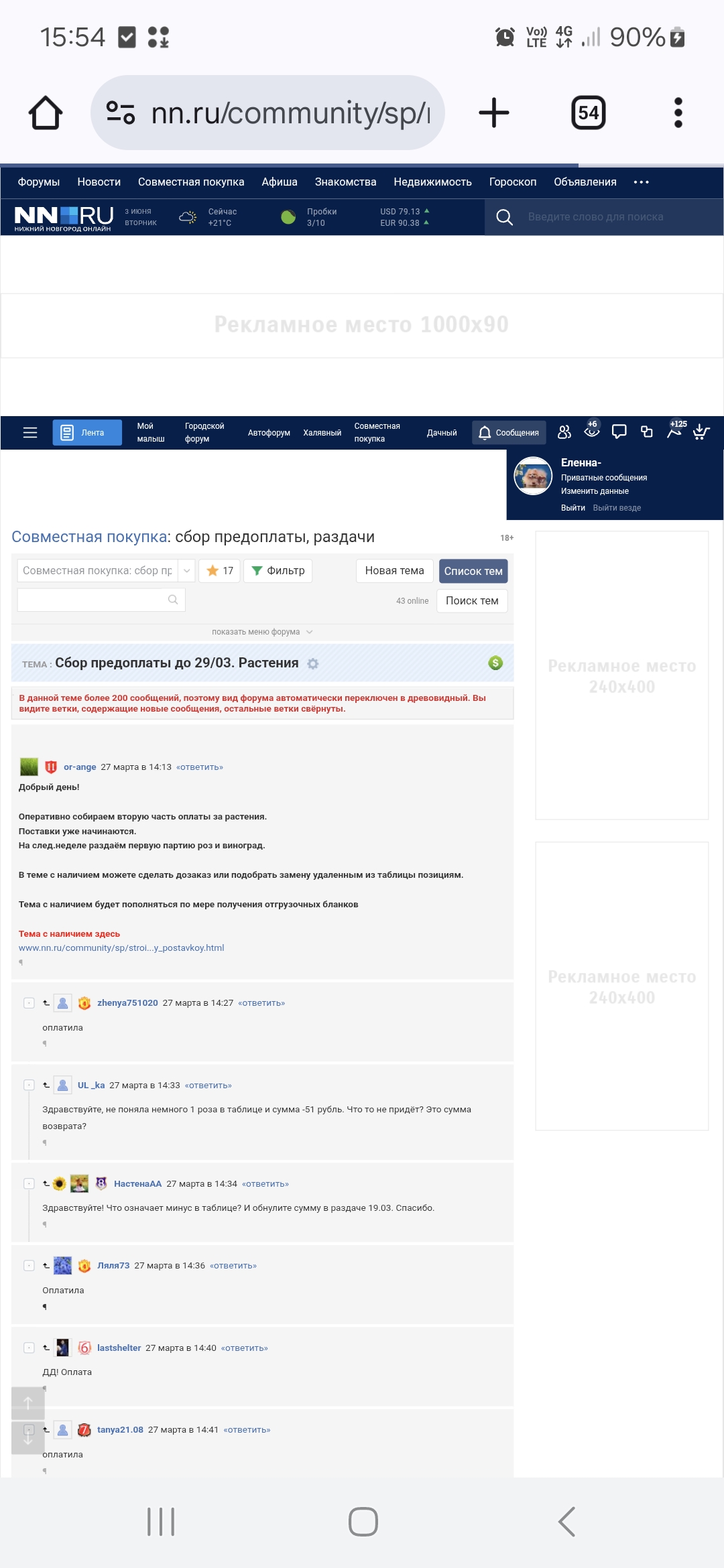Switch to the Лента tab
This screenshot has width=724, height=1568.
pyautogui.click(x=87, y=433)
